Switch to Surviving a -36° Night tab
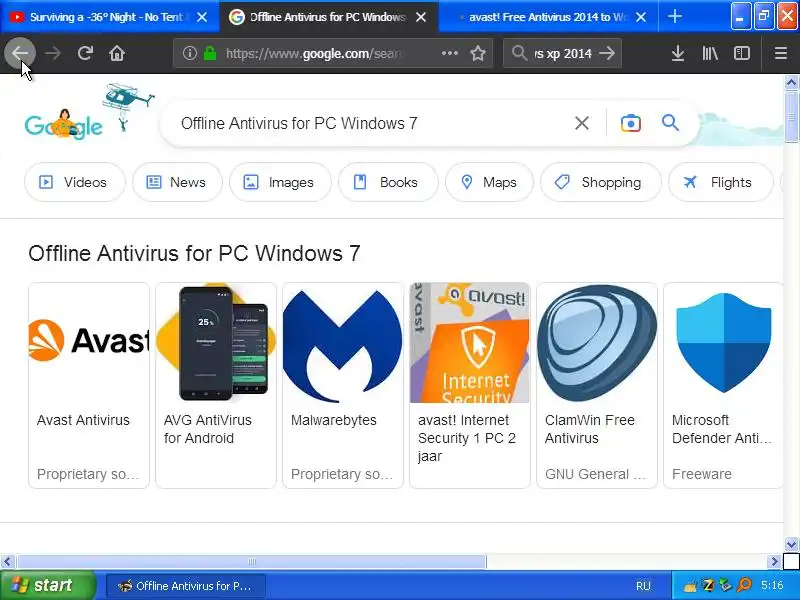 pos(109,17)
